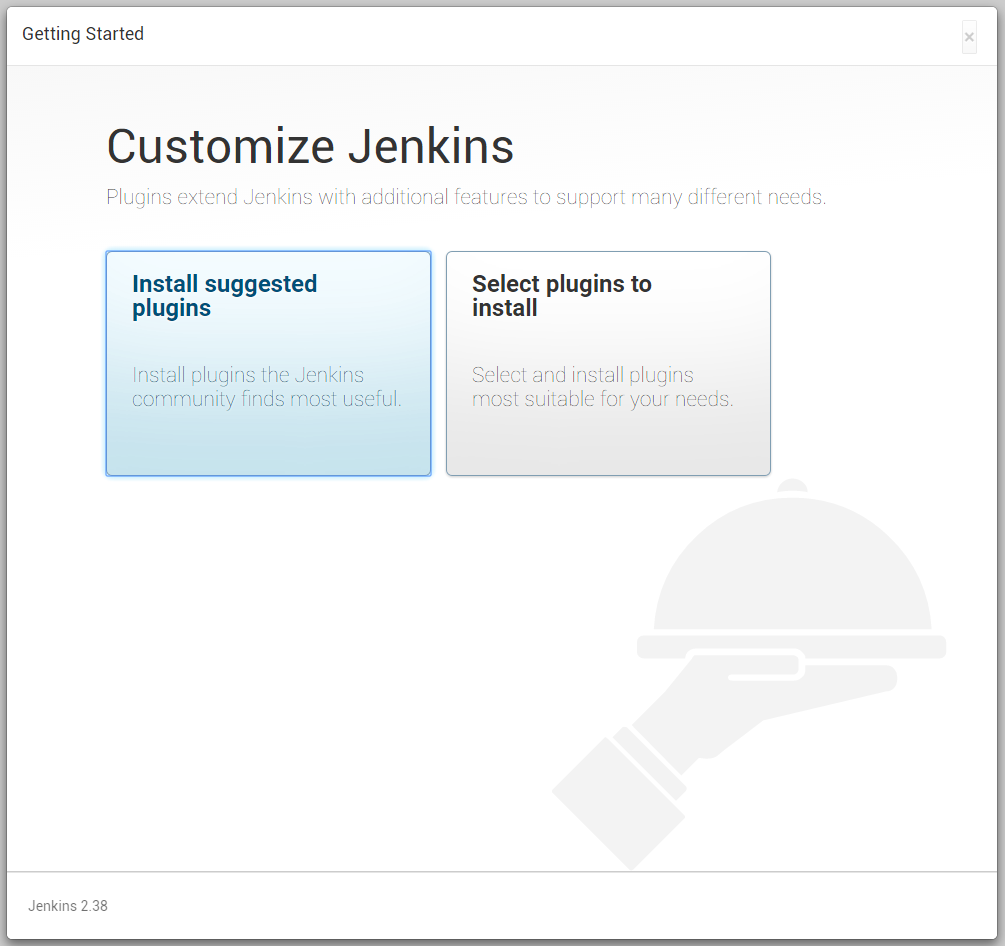Screen dimensions: 1005x946
Task: Click 'Install plugins the Jenkins community' description
Action: point(267,386)
